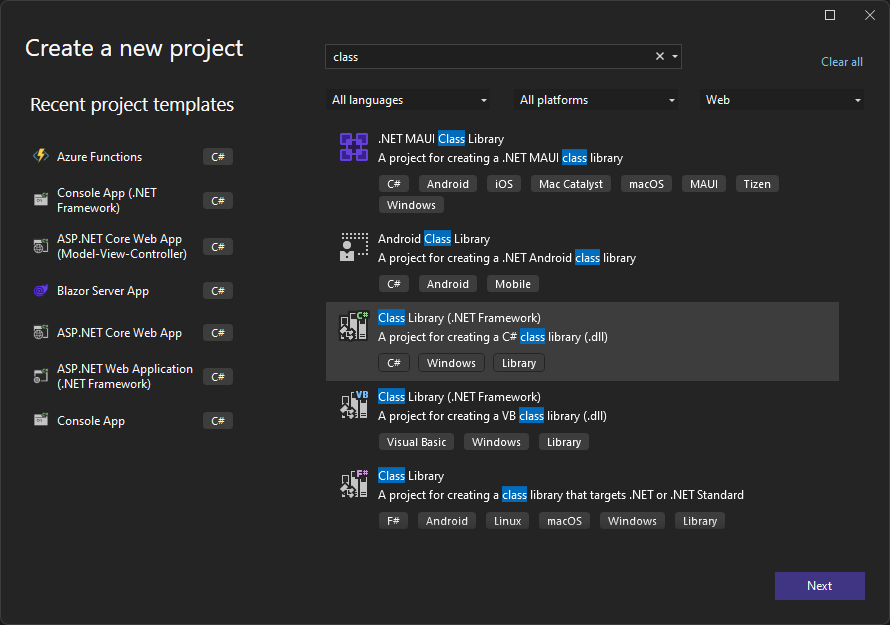Image resolution: width=890 pixels, height=625 pixels.
Task: Click the Mac Catalyst tag
Action: (x=570, y=184)
